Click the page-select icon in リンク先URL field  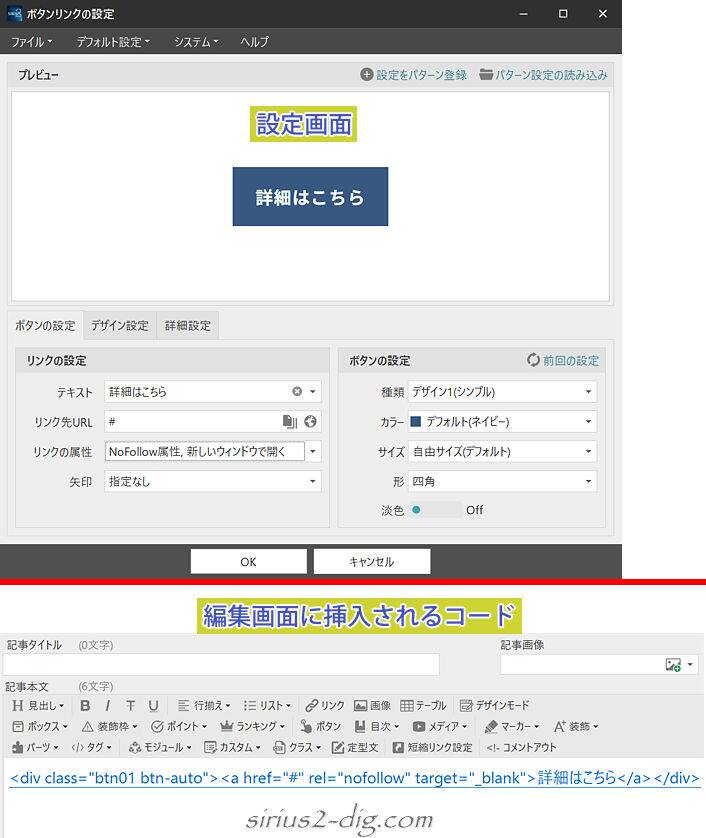[290, 422]
